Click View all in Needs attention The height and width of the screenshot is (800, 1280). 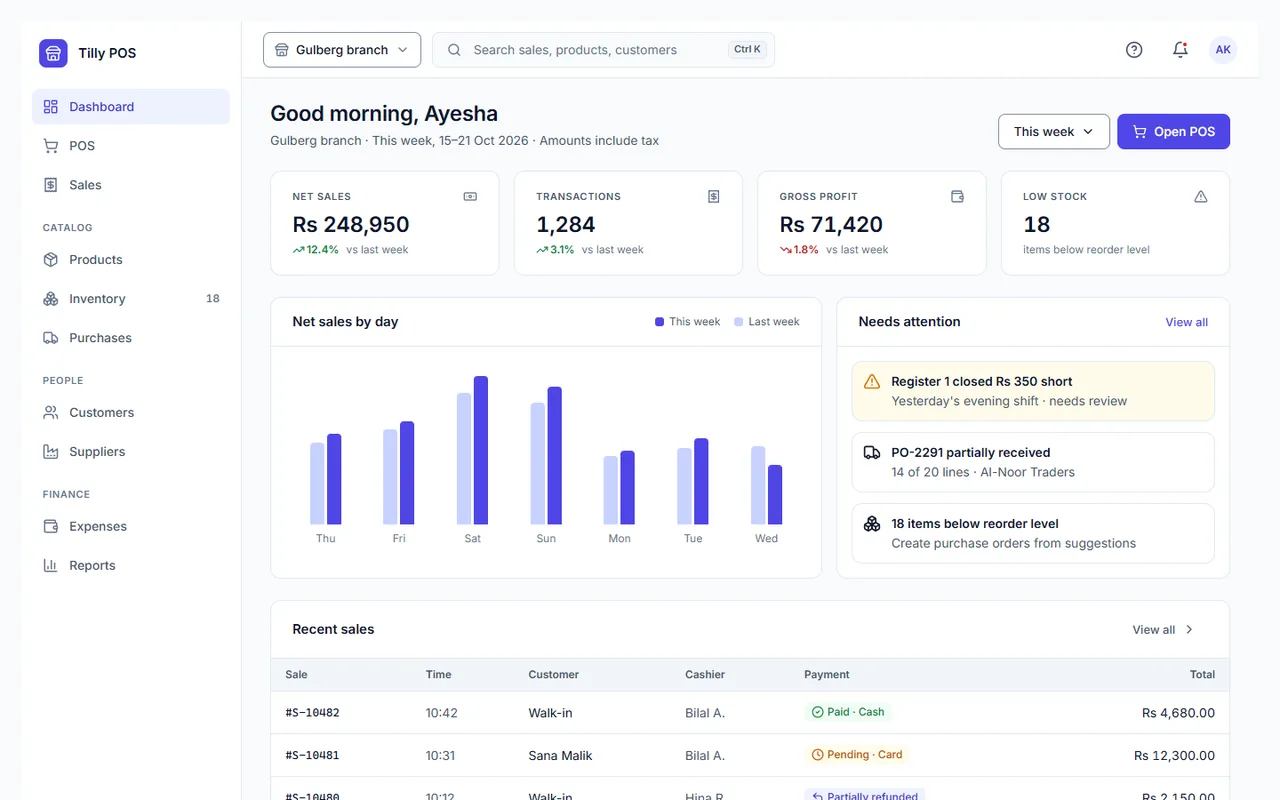[1186, 322]
